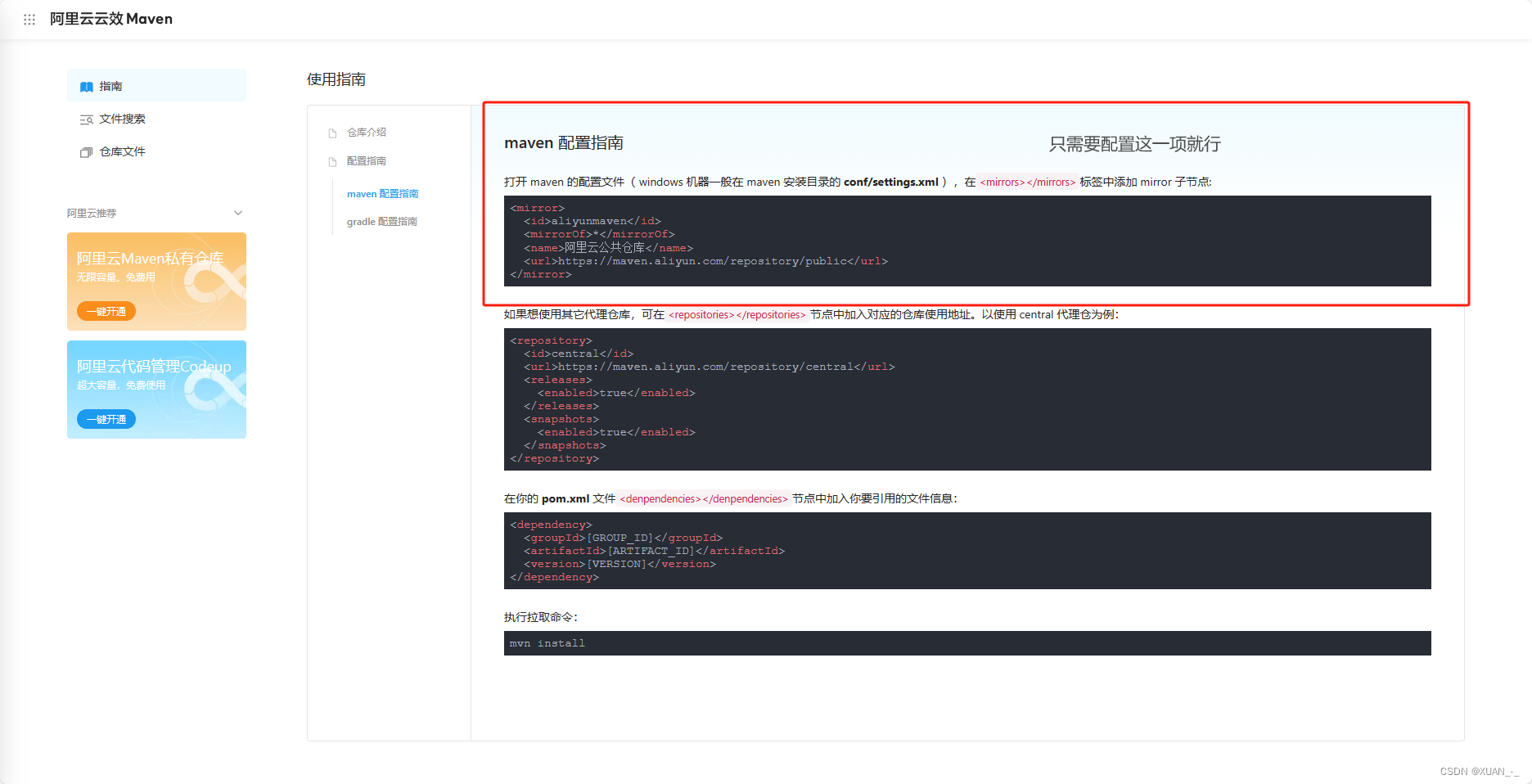This screenshot has width=1532, height=784.
Task: Select the gradle 配置指南 link
Action: [x=381, y=221]
